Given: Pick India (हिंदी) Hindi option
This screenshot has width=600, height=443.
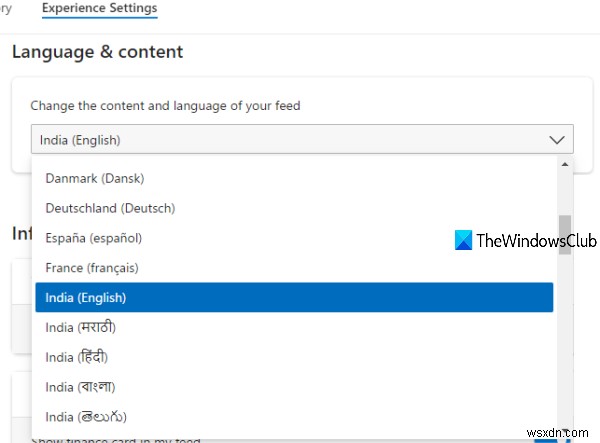Looking at the screenshot, I should (x=77, y=357).
